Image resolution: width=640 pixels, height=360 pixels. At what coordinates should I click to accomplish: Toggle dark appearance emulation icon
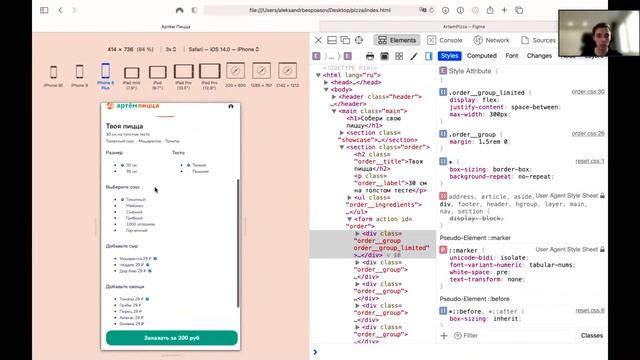point(384,56)
